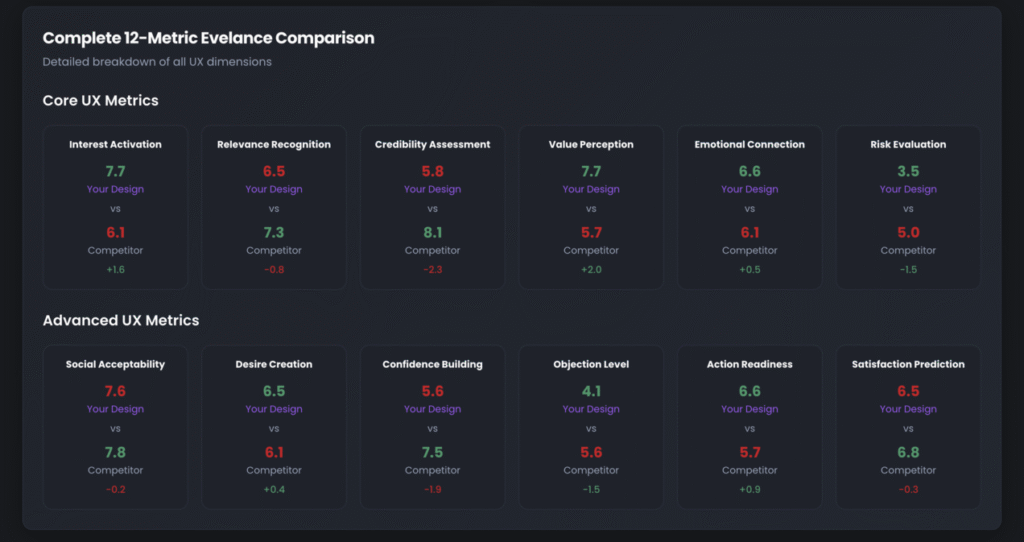Click the Complete 12-Metric Evelance Comparison title
Screen dimensions: 1024x542
(x=208, y=39)
